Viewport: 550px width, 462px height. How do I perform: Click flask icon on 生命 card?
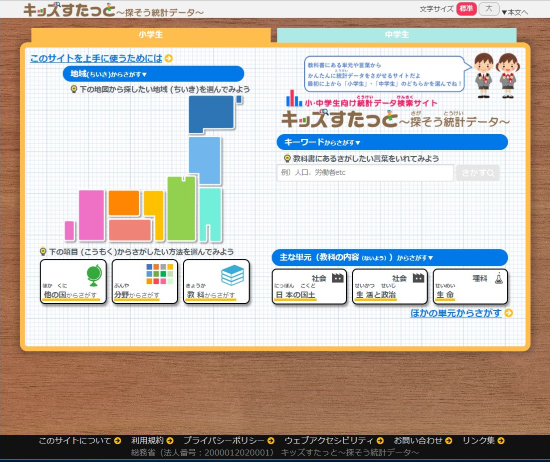click(x=499, y=278)
